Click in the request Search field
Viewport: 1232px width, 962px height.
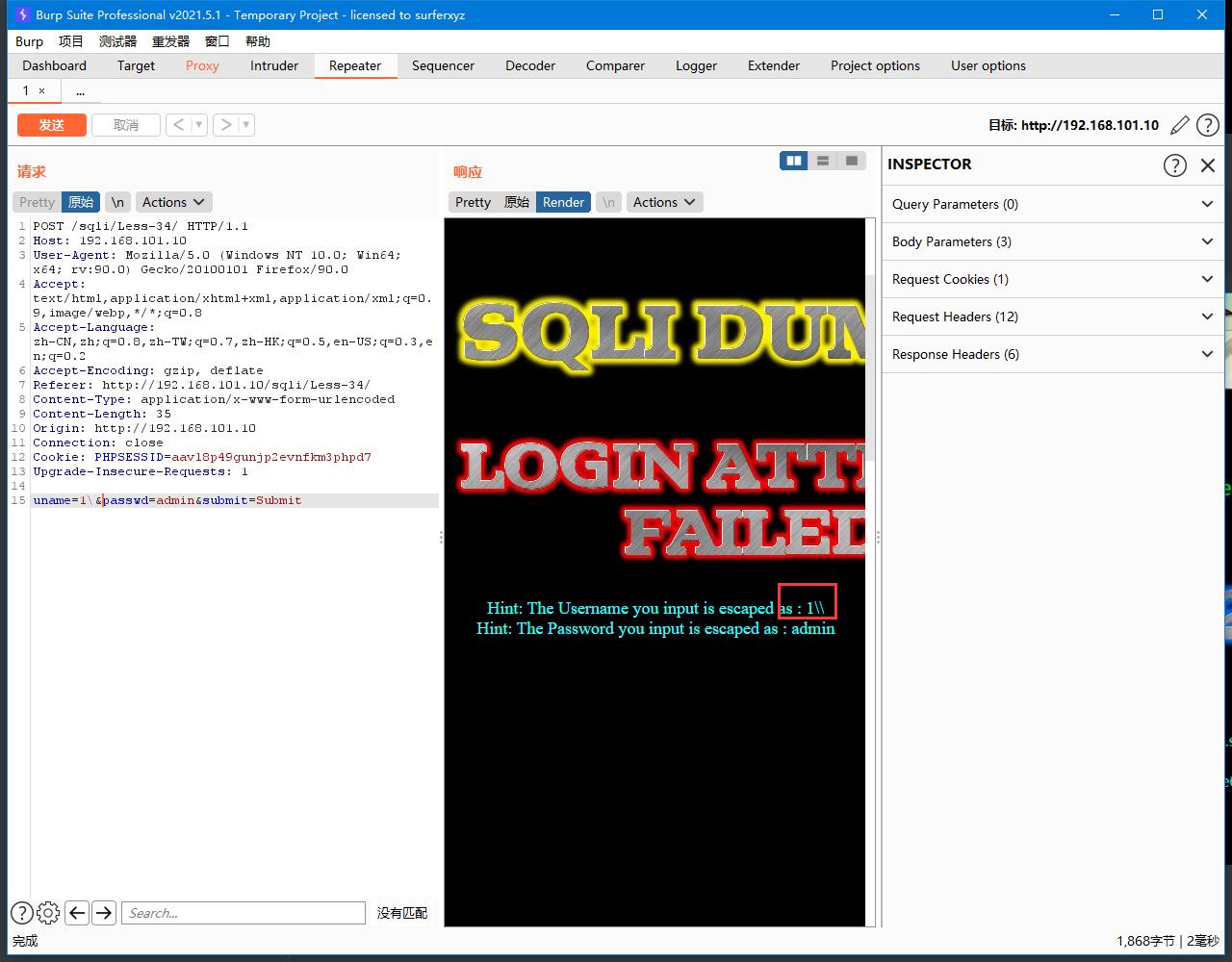tap(244, 913)
